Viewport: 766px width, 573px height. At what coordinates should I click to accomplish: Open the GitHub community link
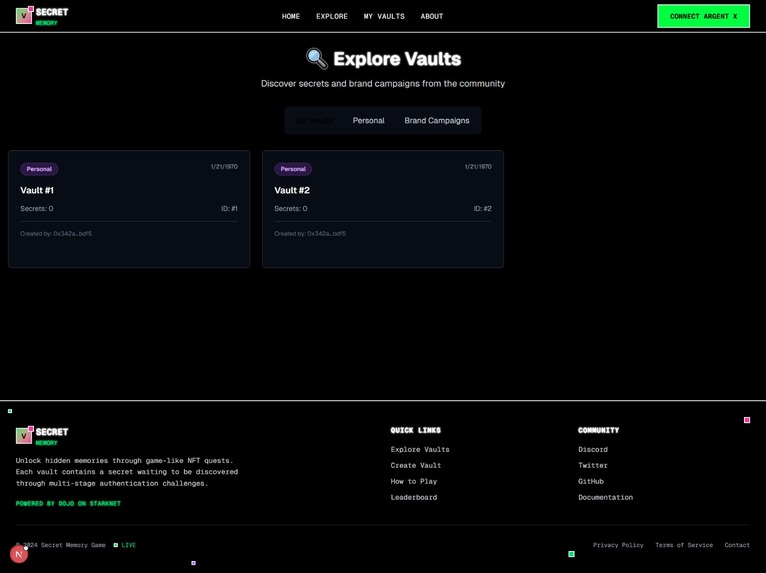[591, 481]
